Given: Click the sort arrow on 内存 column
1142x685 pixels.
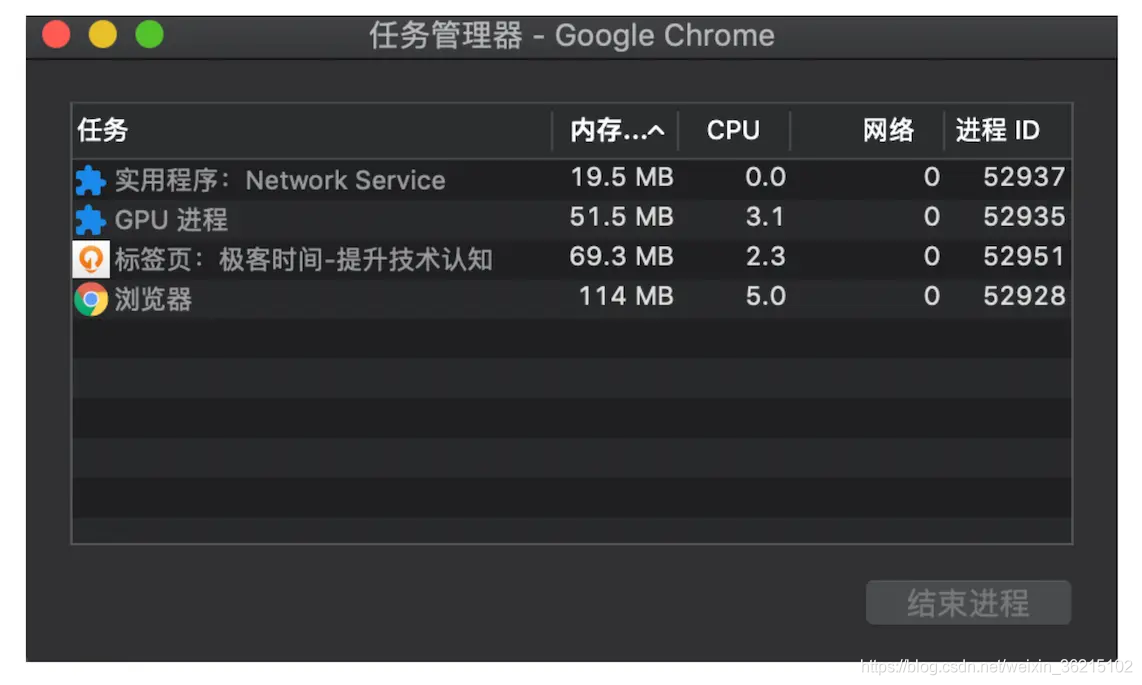Looking at the screenshot, I should (657, 130).
